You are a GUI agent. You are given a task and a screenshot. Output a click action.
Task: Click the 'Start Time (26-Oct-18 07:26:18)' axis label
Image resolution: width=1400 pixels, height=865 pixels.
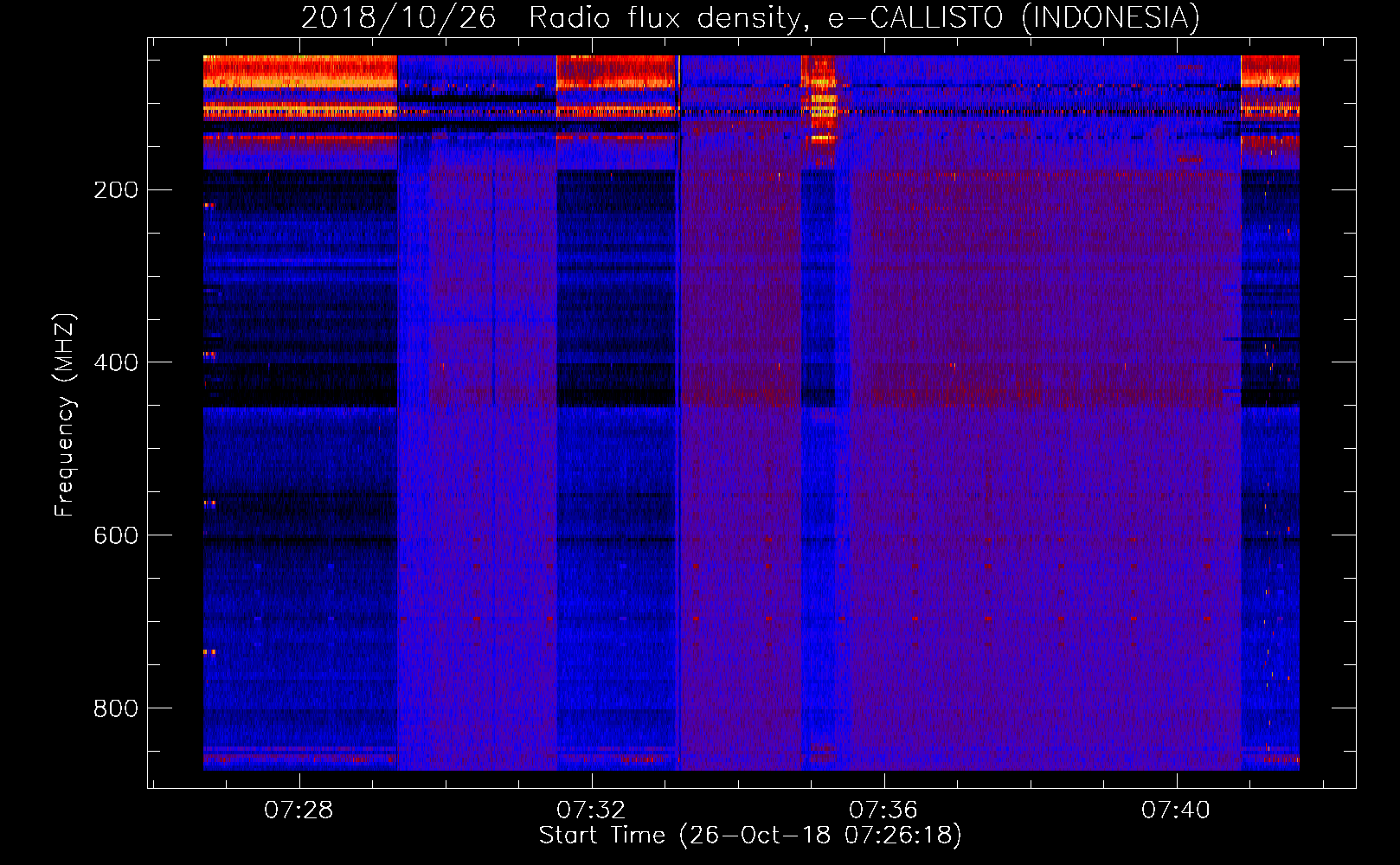[750, 836]
